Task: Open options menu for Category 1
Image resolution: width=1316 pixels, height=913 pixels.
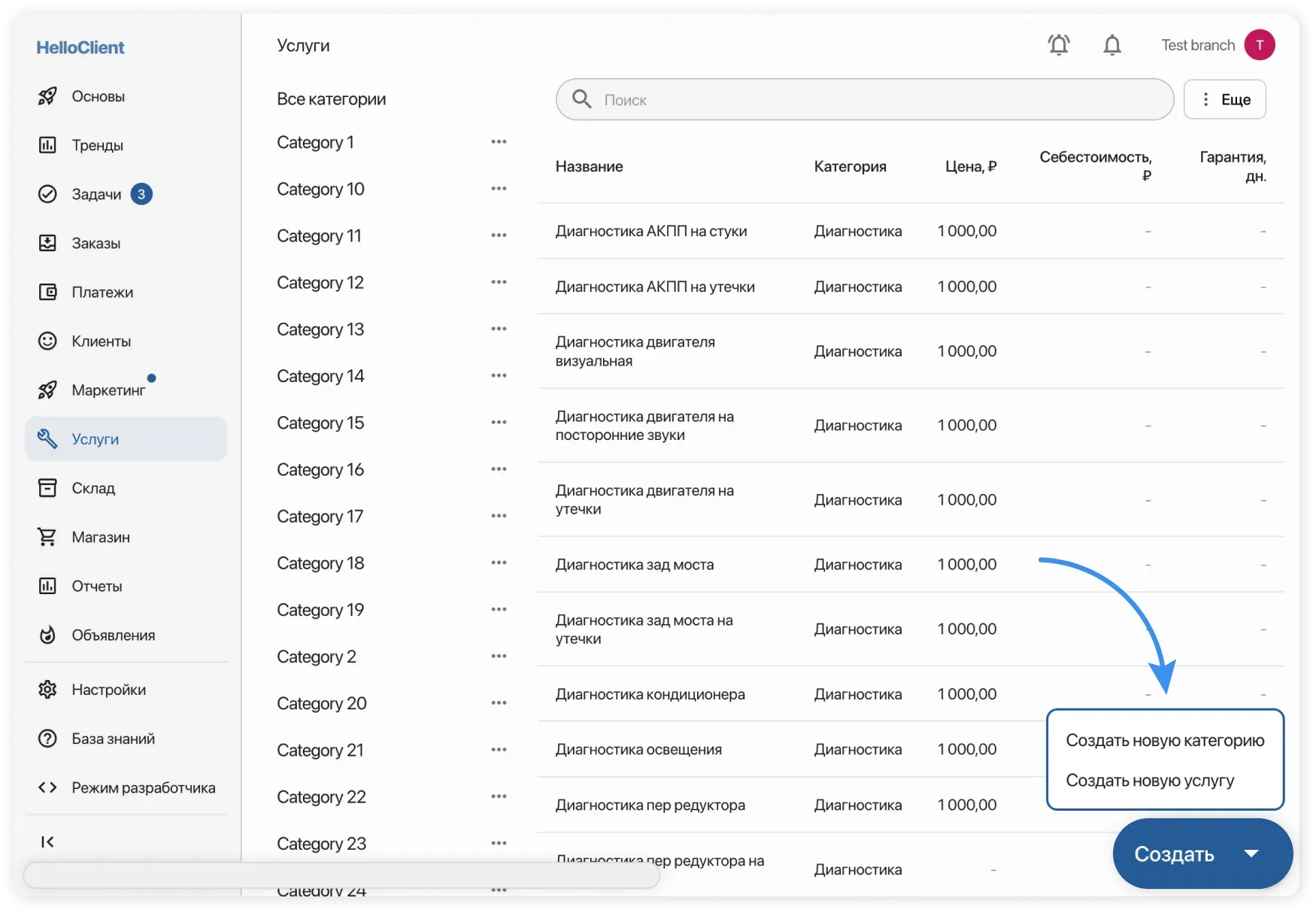Action: [499, 142]
